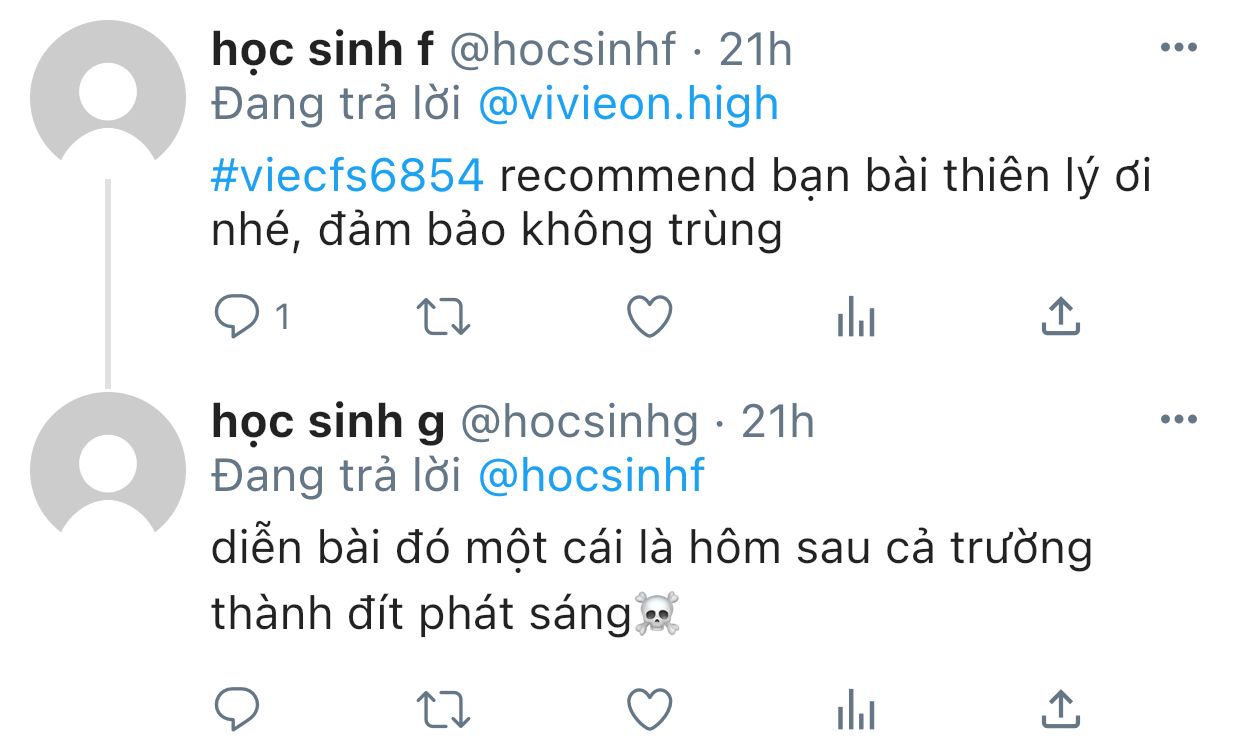Open more options on học sinh f tweet

tap(1178, 48)
